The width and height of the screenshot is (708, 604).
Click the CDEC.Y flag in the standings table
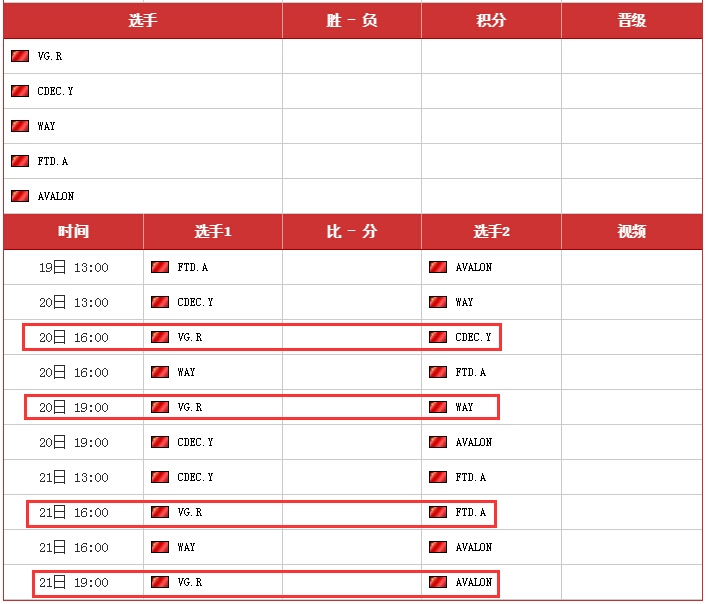click(19, 91)
